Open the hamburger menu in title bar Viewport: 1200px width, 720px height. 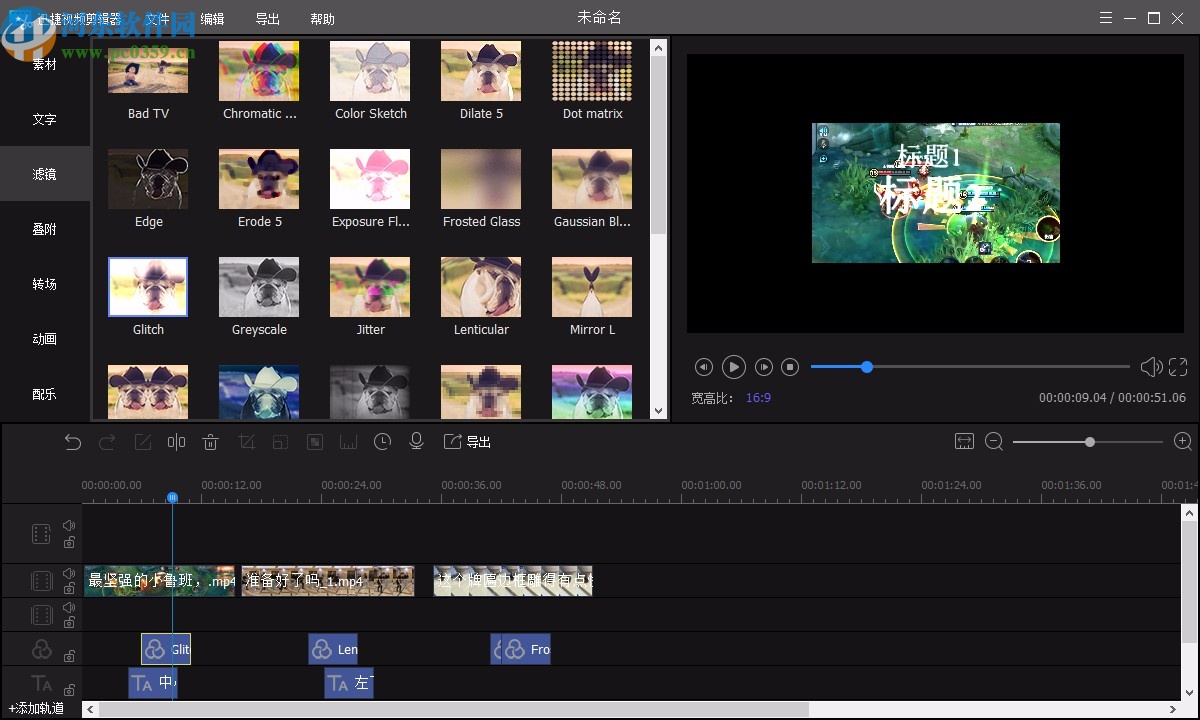(x=1105, y=18)
